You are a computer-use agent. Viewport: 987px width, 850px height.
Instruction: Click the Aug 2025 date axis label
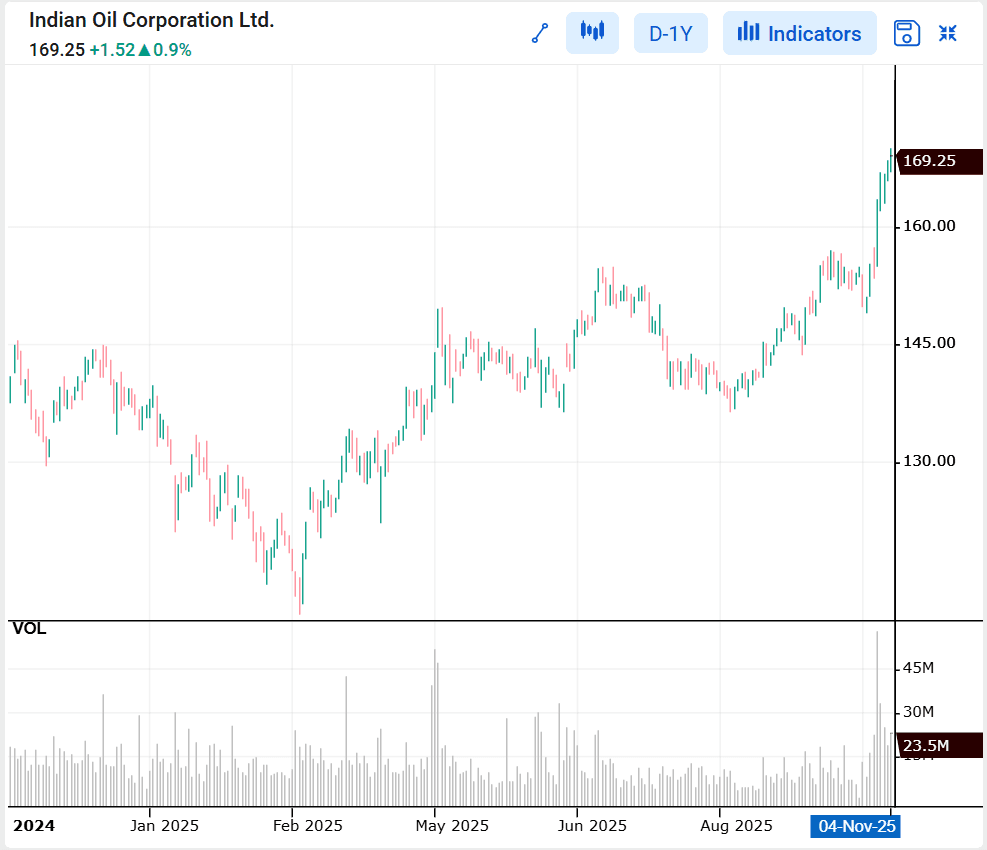click(736, 826)
